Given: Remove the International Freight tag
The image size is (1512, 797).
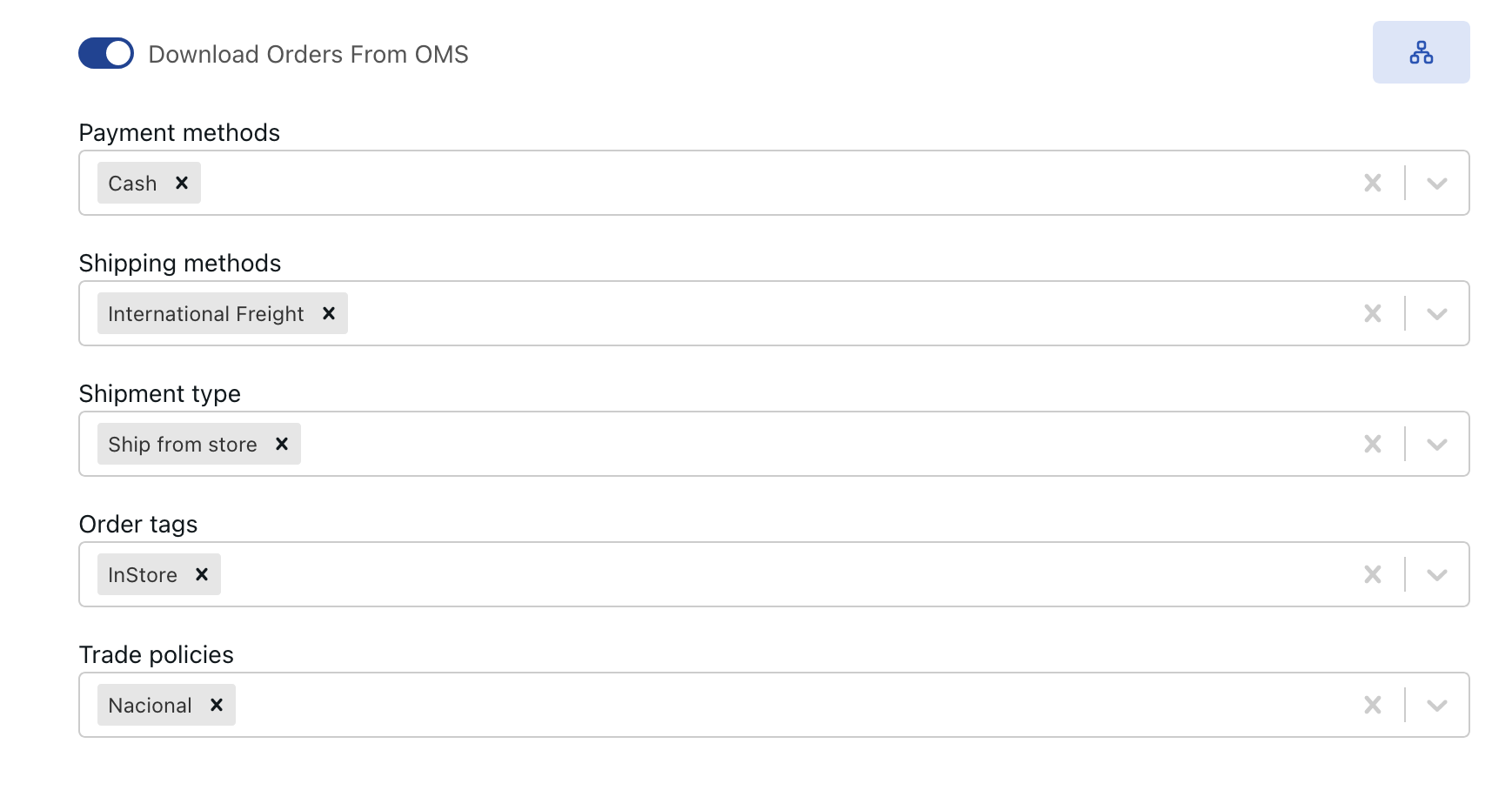Looking at the screenshot, I should click(x=329, y=313).
